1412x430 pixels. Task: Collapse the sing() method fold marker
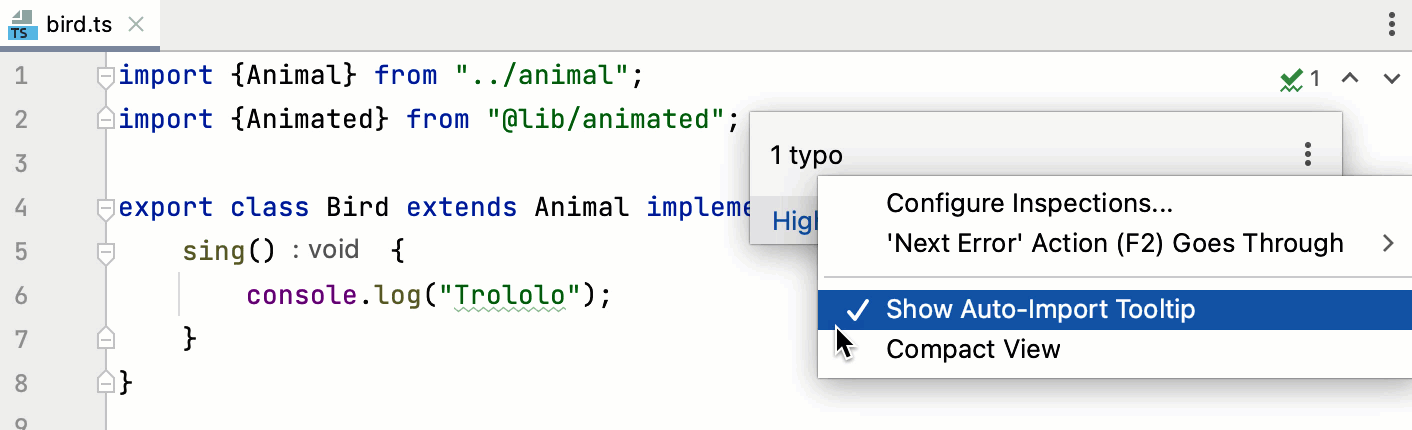(x=105, y=251)
